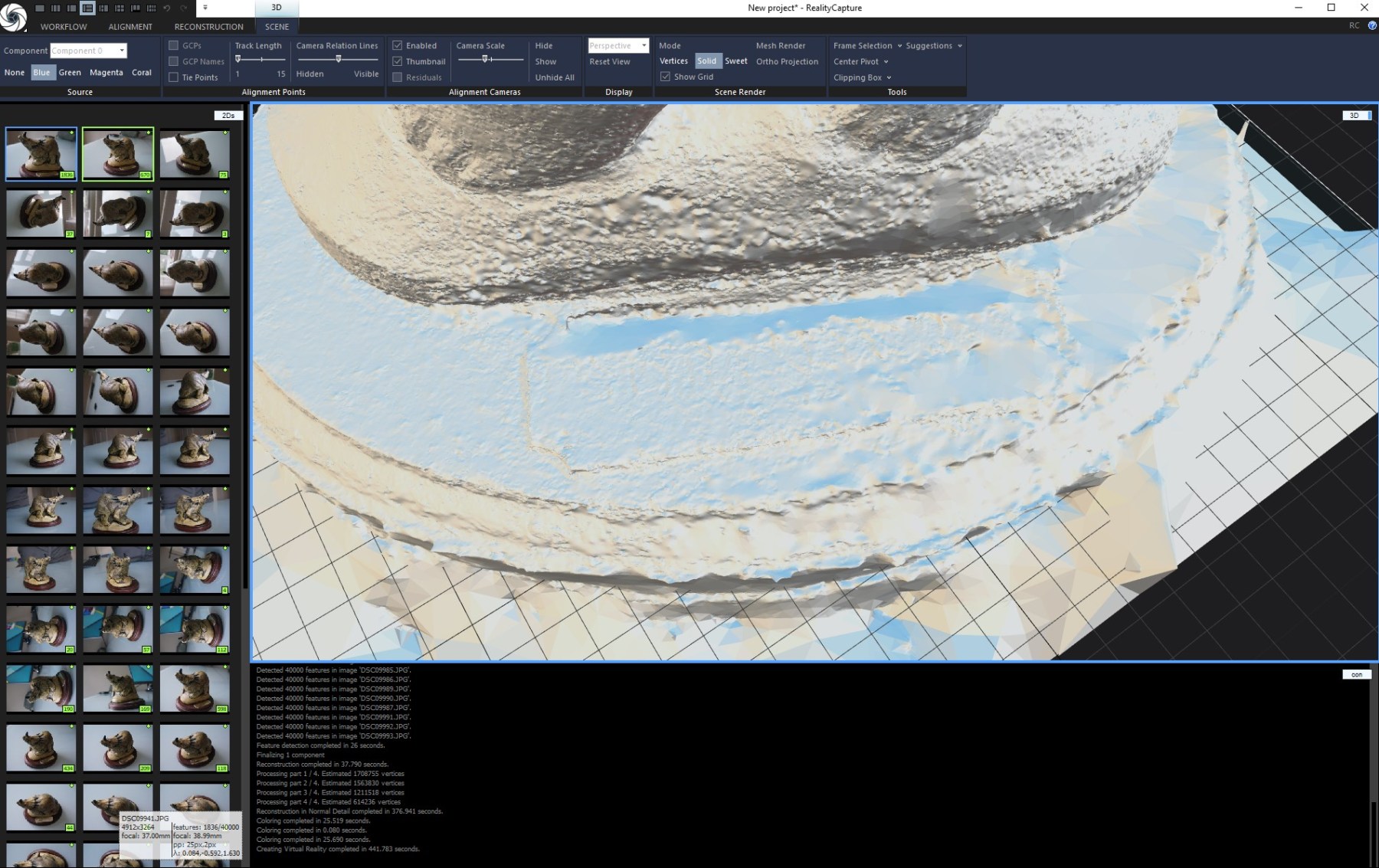Switch to the RECONSTRUCTION ribbon tab
Image resolution: width=1379 pixels, height=868 pixels.
208,26
